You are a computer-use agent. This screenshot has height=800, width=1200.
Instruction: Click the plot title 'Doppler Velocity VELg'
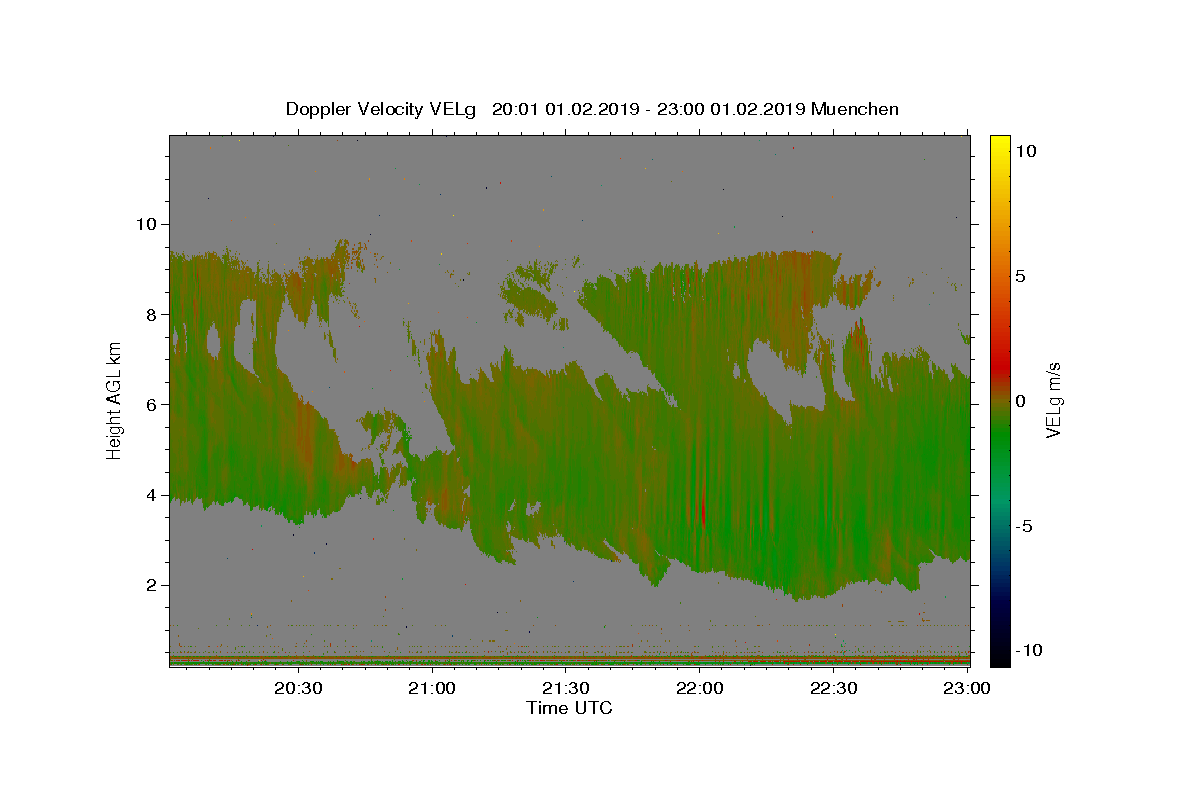[x=382, y=109]
